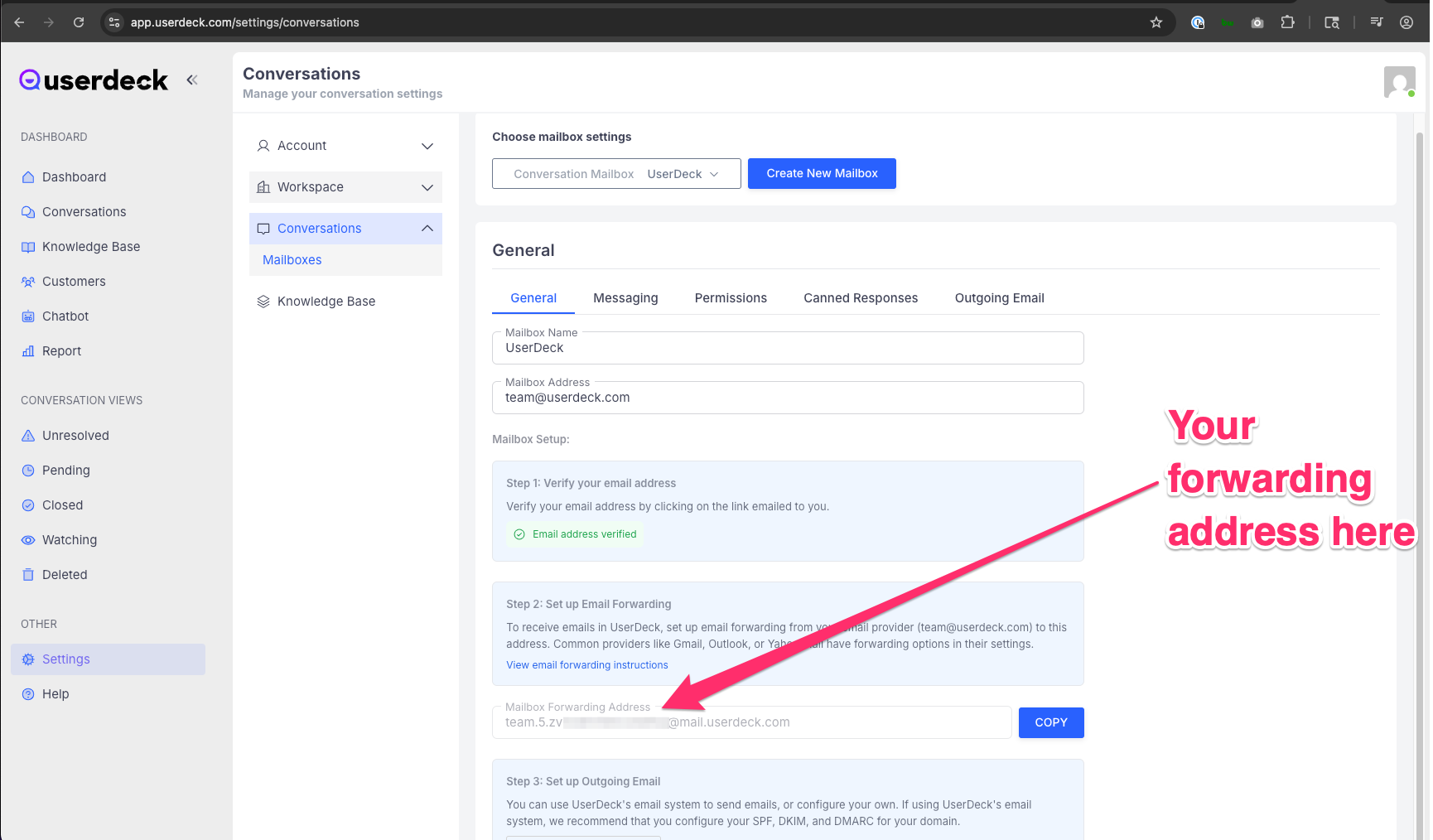Screen dimensions: 1433x840
Task: Click the userdeck logo
Action: click(94, 80)
